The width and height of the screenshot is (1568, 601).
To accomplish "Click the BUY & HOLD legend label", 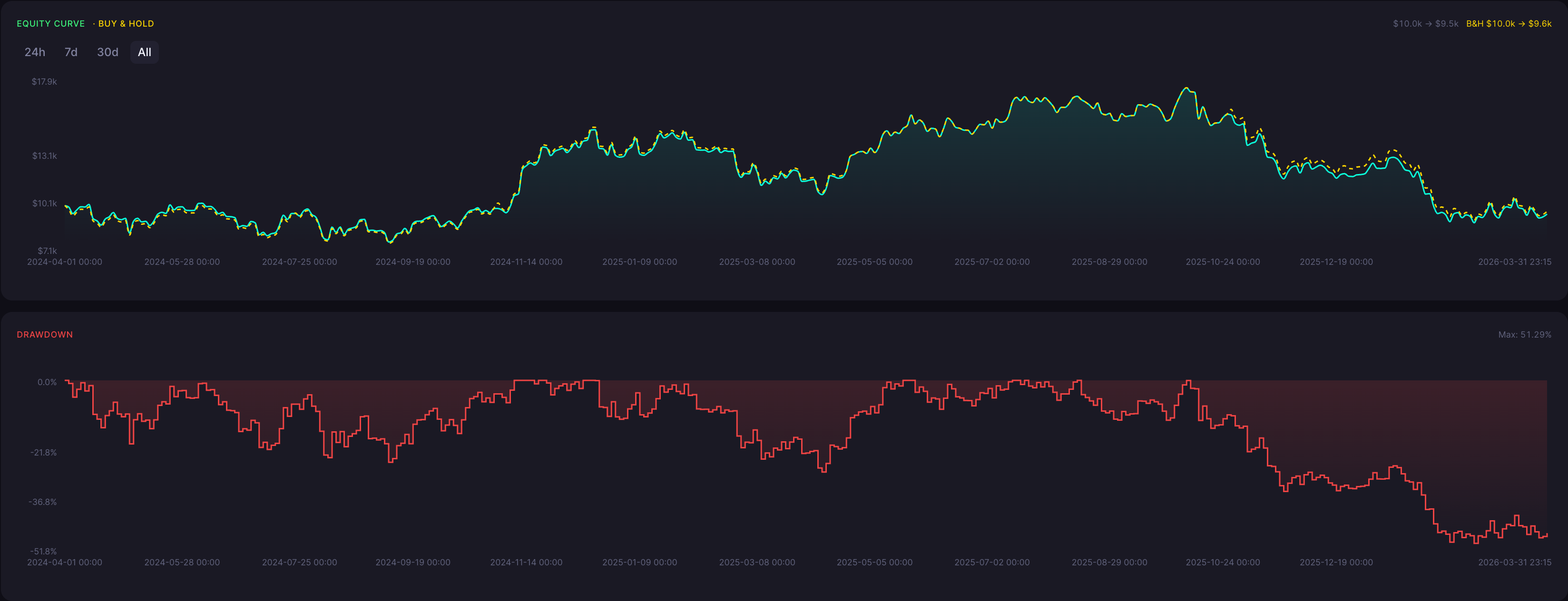I will (x=126, y=24).
